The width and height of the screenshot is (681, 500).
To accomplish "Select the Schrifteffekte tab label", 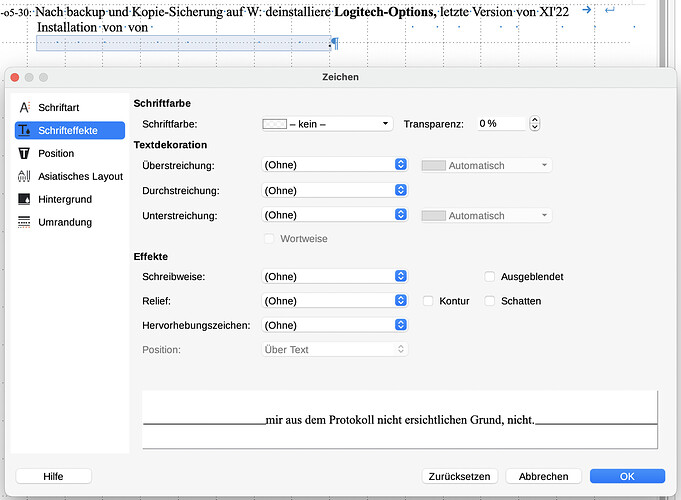I will [x=68, y=130].
